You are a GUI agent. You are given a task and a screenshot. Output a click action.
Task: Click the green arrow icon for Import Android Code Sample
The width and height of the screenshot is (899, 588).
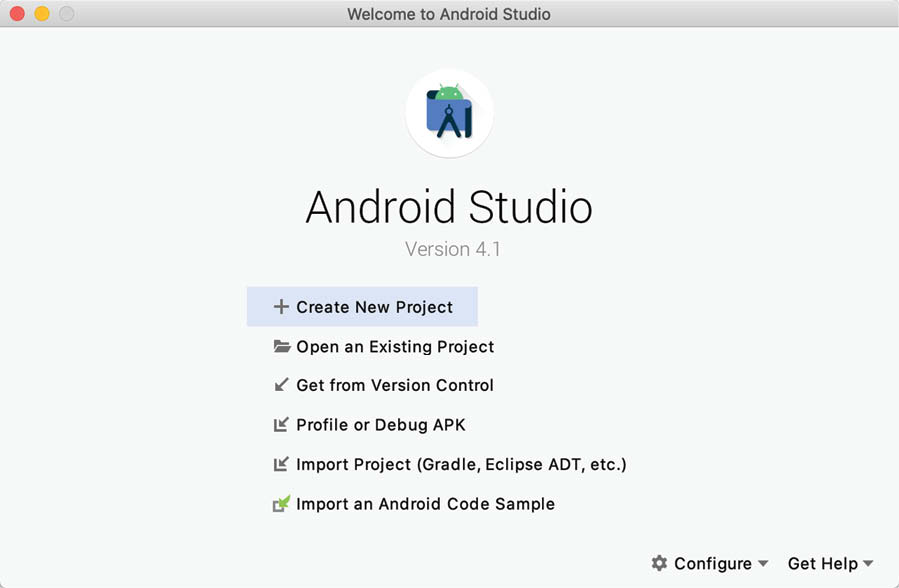(281, 503)
